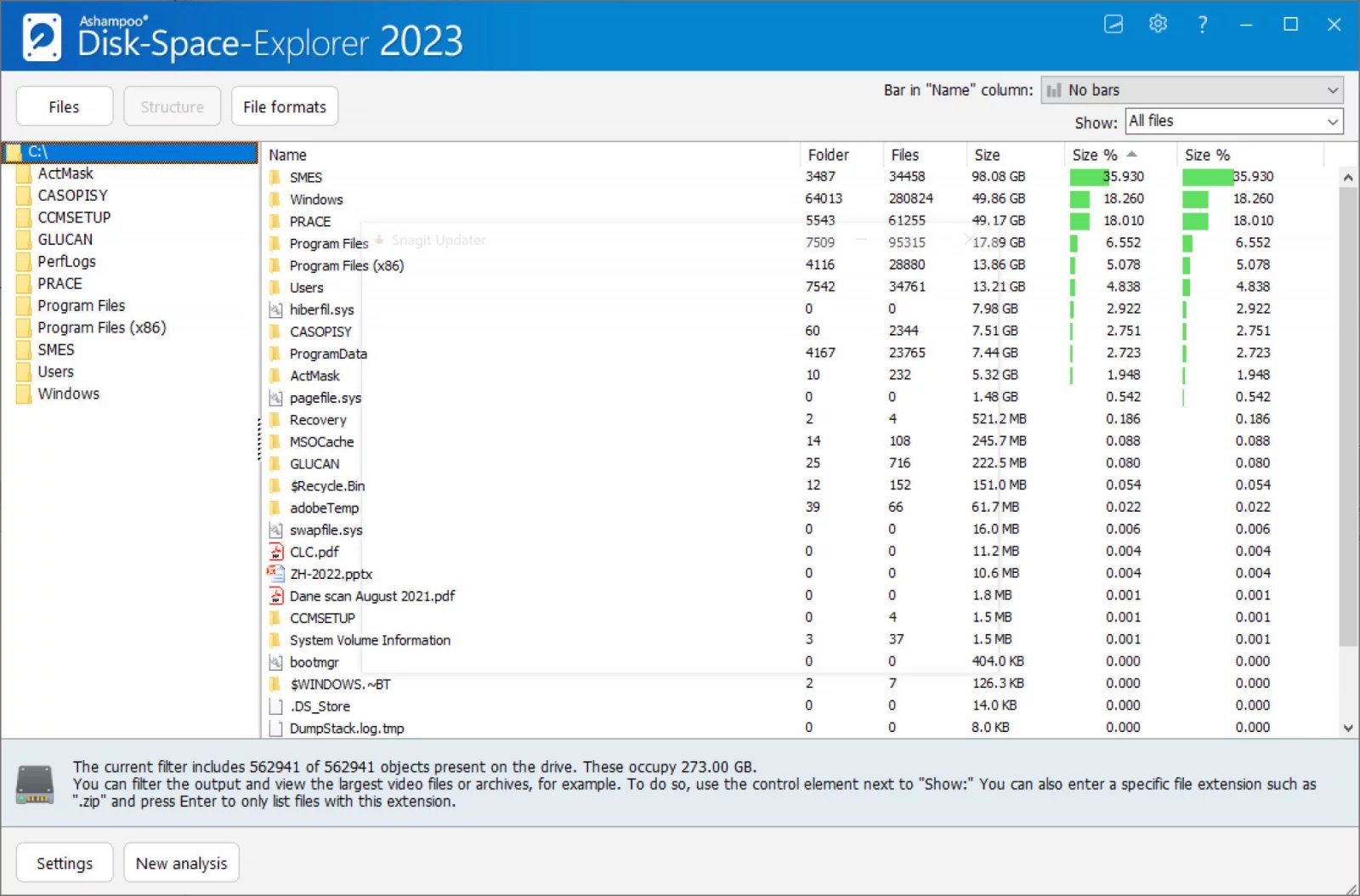1360x896 pixels.
Task: Click the Settings button
Action: 64,863
